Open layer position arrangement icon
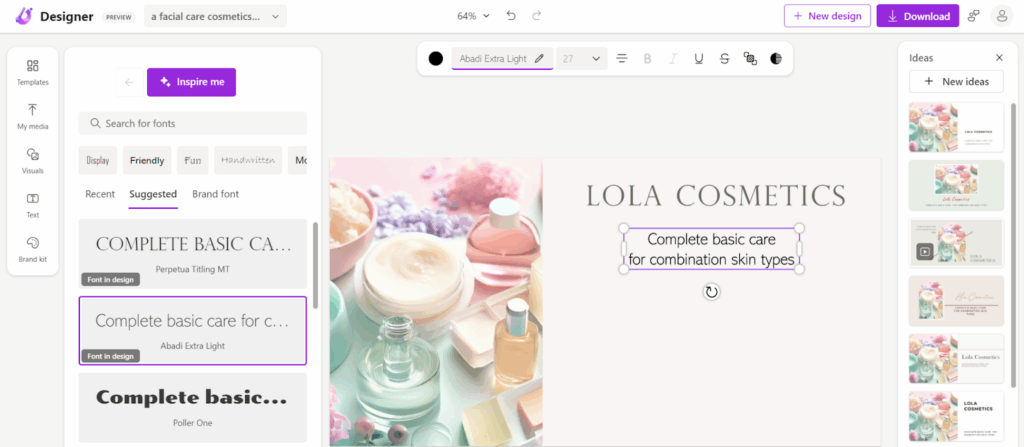The image size is (1024, 447). coord(750,59)
